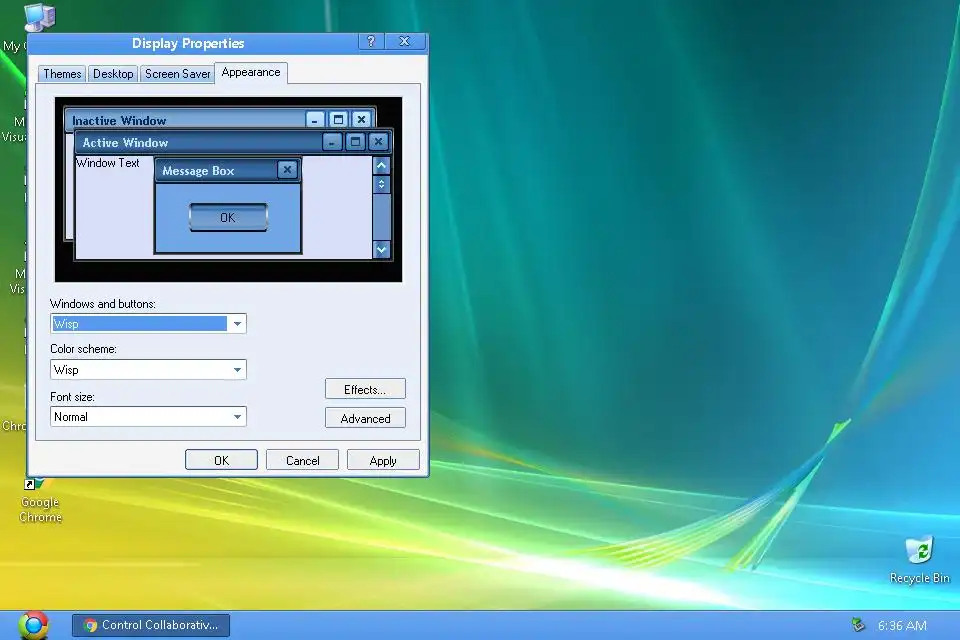Click the Advanced button
This screenshot has width=960, height=640.
click(x=365, y=418)
